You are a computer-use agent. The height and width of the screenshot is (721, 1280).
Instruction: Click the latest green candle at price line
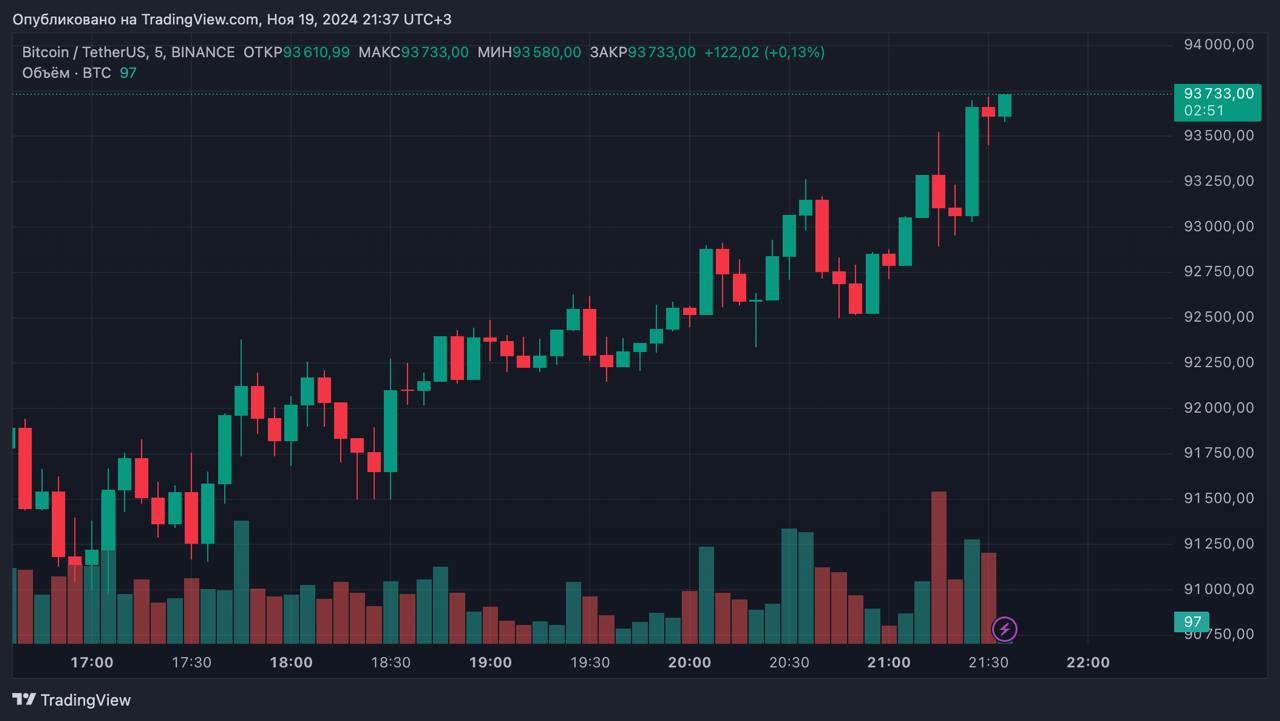[x=1004, y=105]
